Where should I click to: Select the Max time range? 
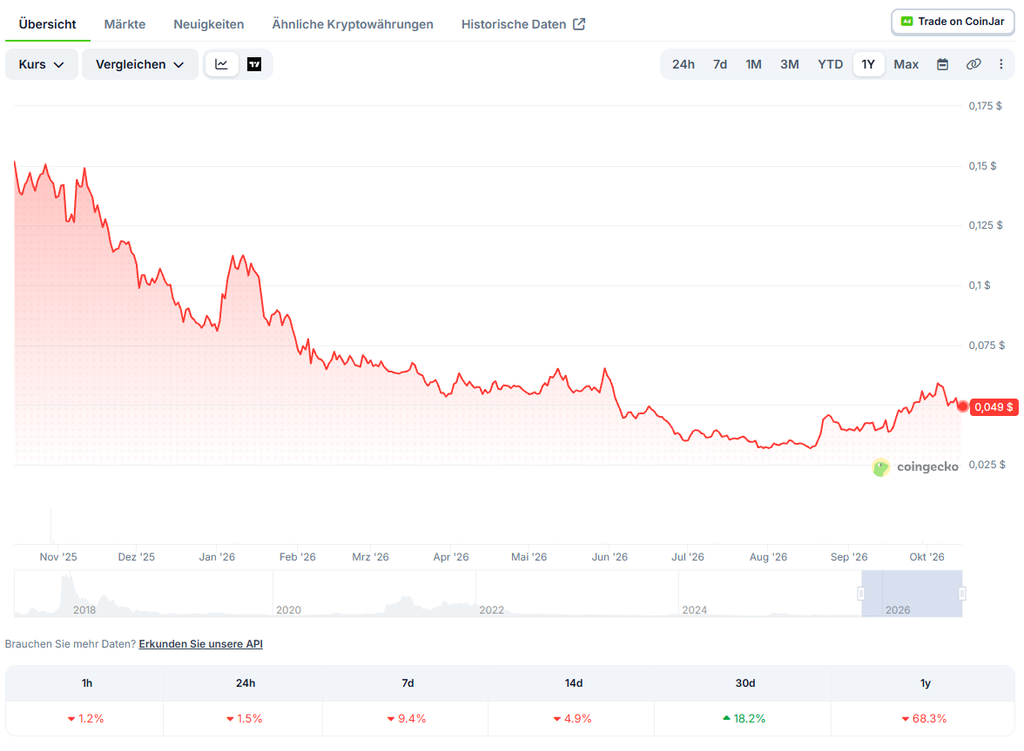906,64
